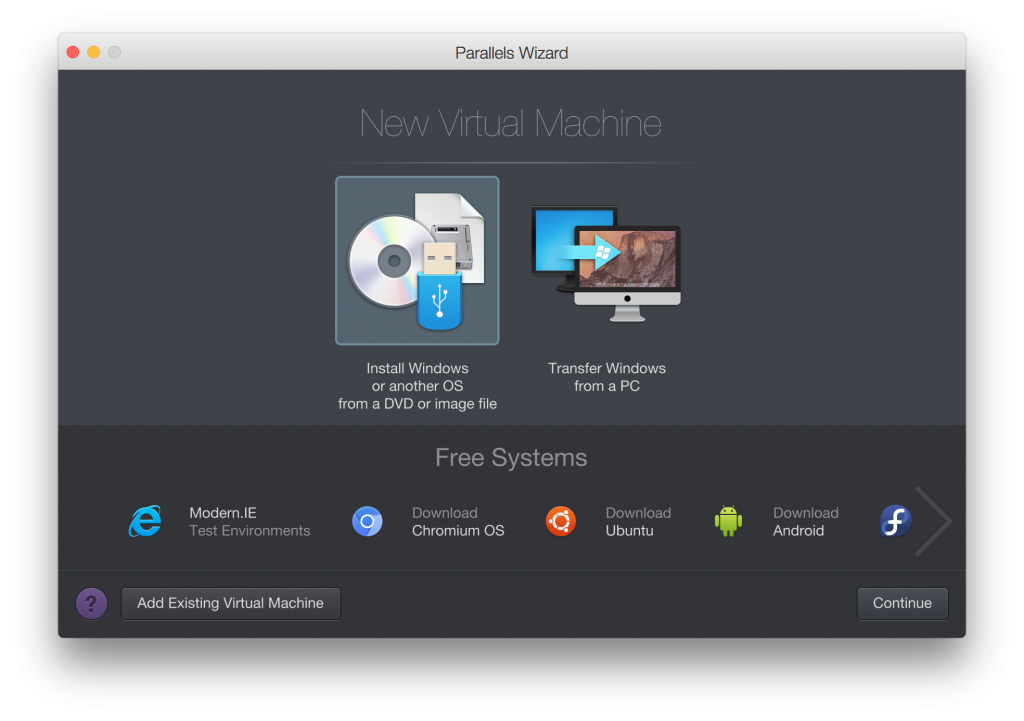This screenshot has width=1024, height=721.
Task: Expand more free systems with right arrow
Action: [934, 521]
